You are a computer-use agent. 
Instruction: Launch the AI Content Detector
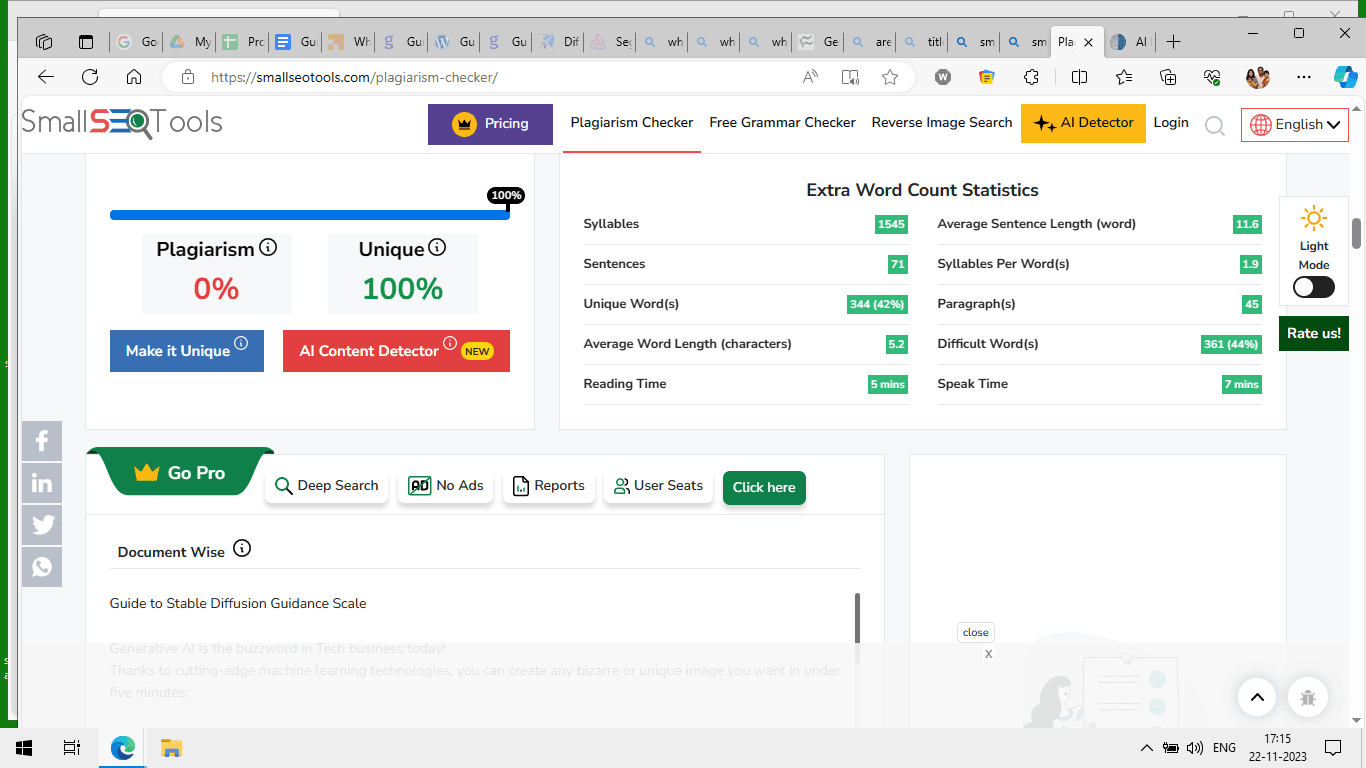pos(396,351)
